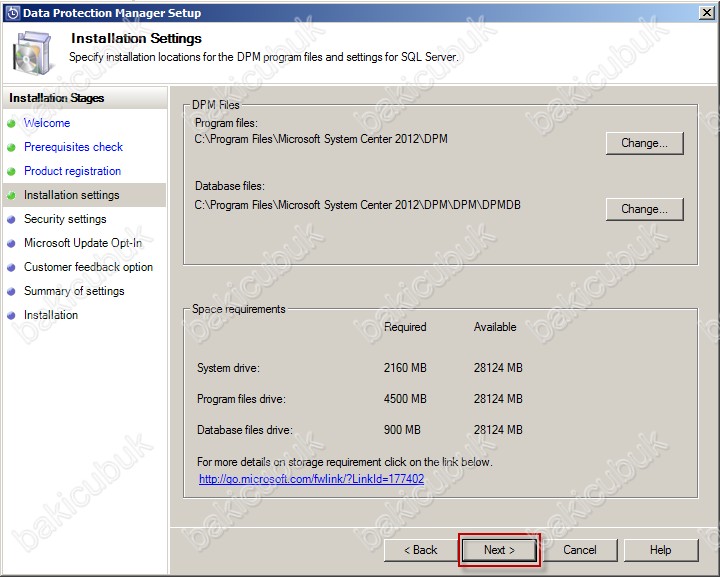The width and height of the screenshot is (720, 577).
Task: Click the blue bullet beside Security settings
Action: click(11, 219)
